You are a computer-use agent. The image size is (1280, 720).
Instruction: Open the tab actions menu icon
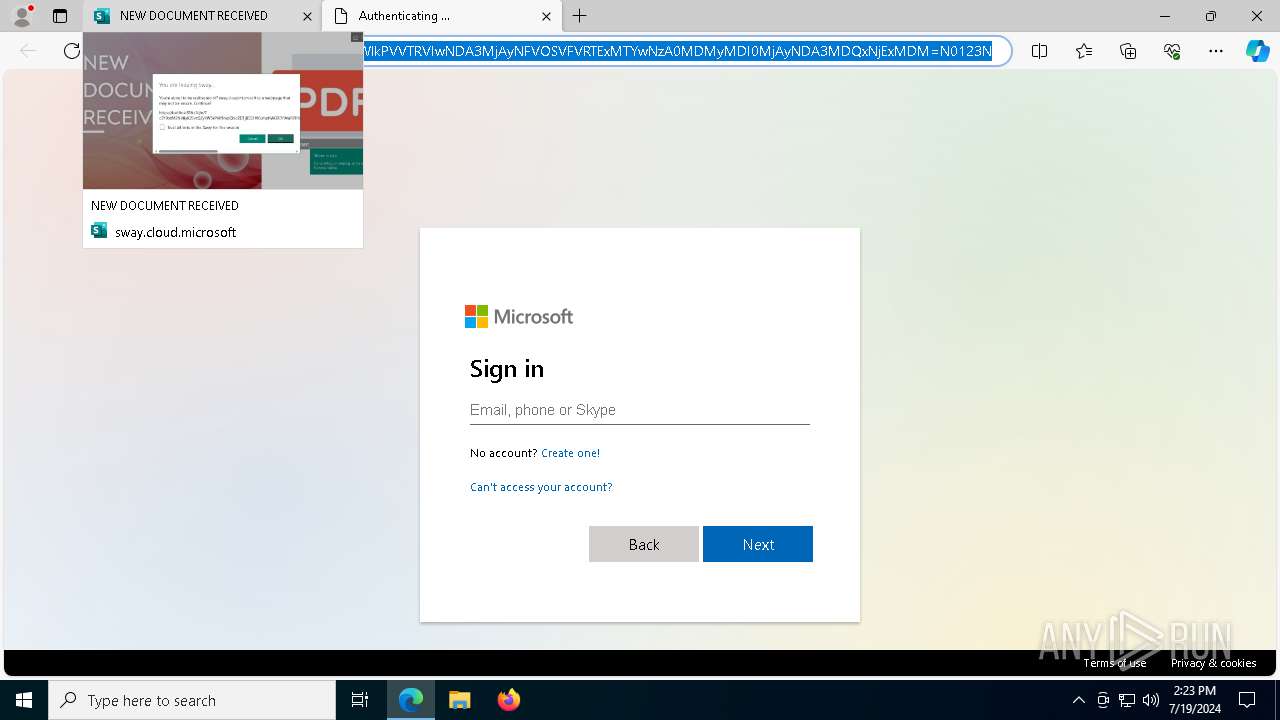tap(60, 16)
